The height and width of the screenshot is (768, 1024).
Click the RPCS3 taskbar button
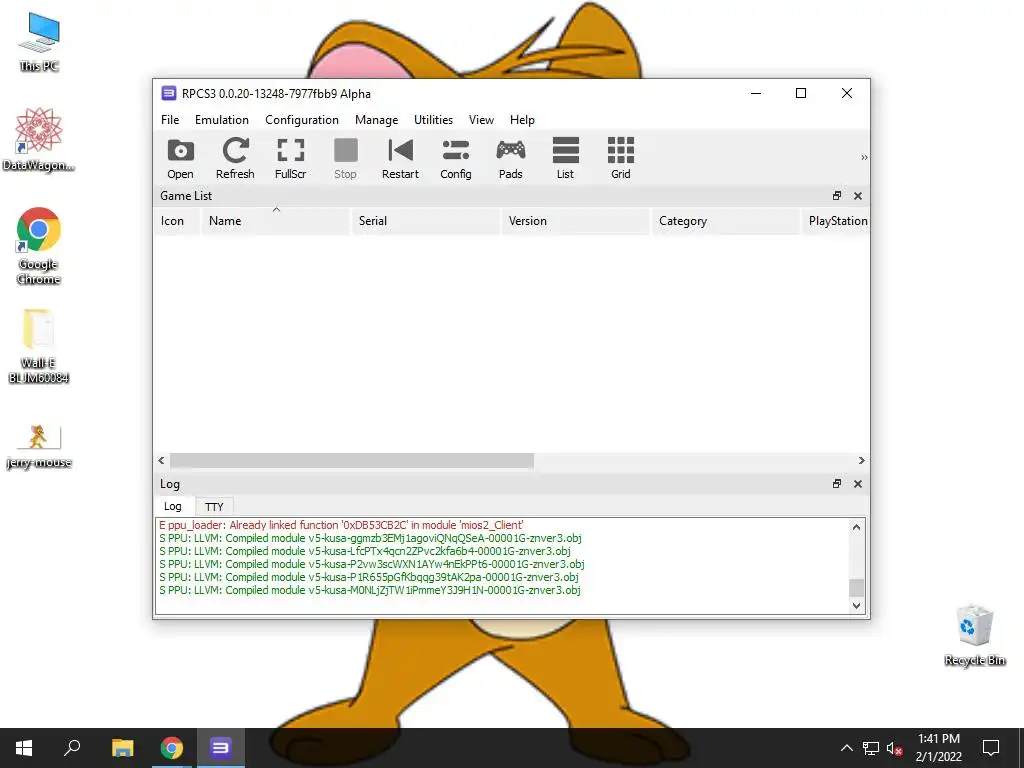click(x=221, y=748)
